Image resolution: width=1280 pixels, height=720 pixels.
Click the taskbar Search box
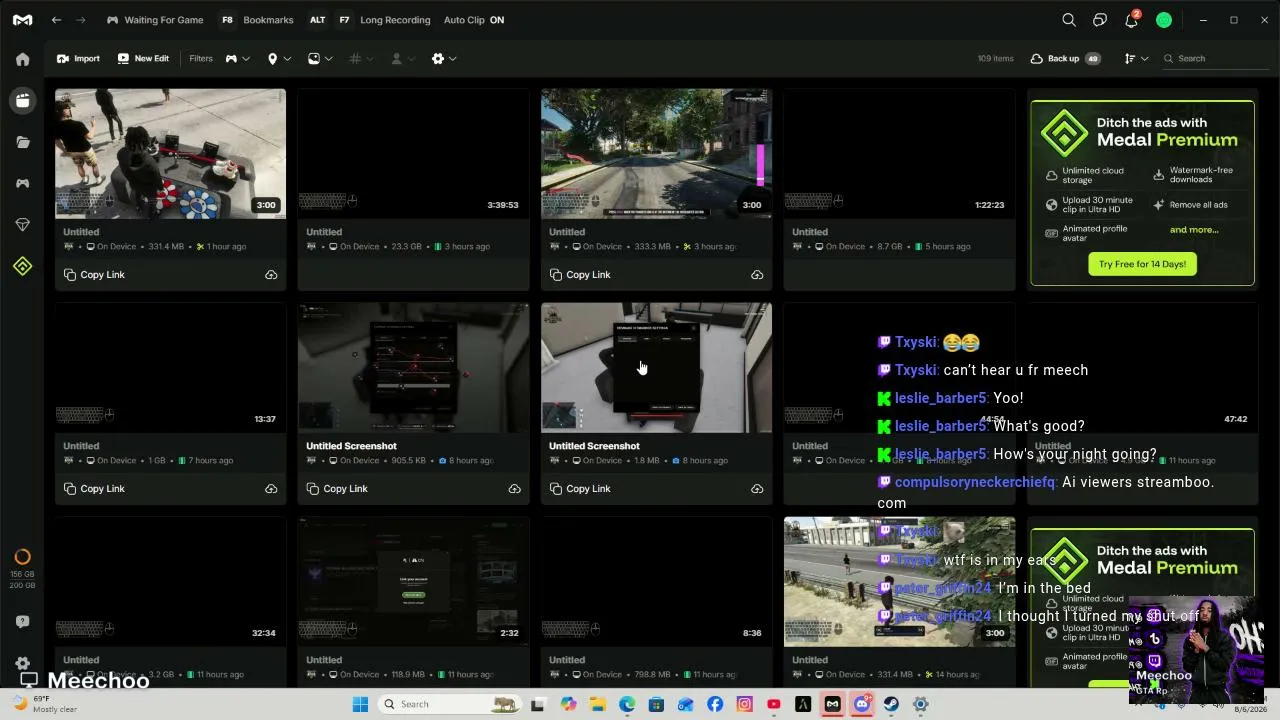450,704
